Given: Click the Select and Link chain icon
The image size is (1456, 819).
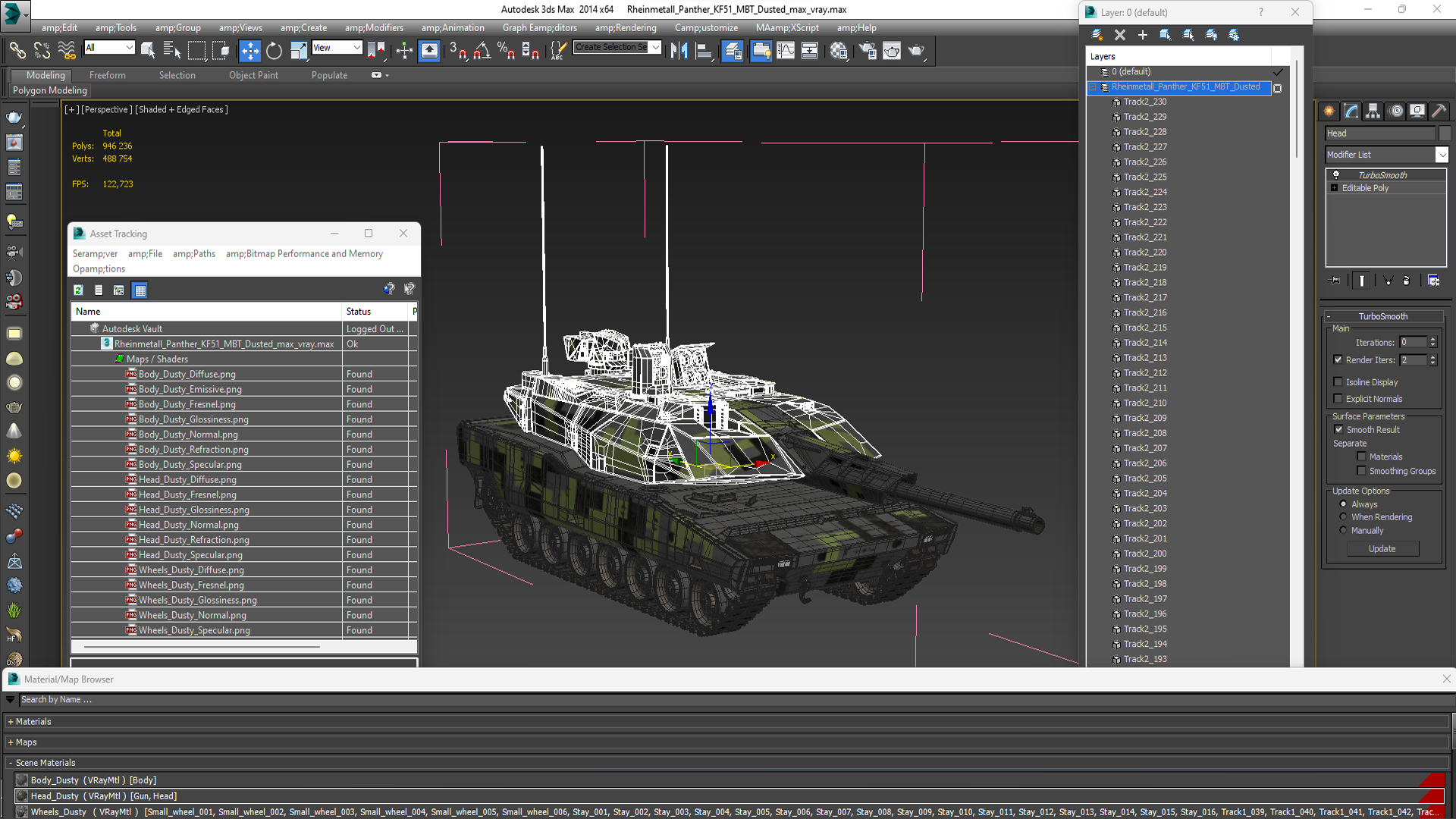Looking at the screenshot, I should pyautogui.click(x=17, y=51).
